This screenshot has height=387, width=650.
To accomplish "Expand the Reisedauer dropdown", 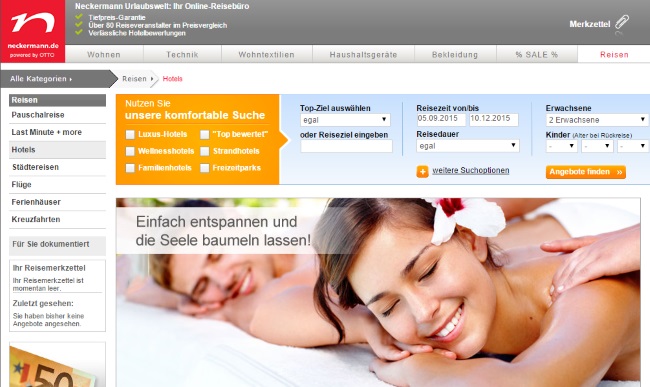I will (468, 146).
